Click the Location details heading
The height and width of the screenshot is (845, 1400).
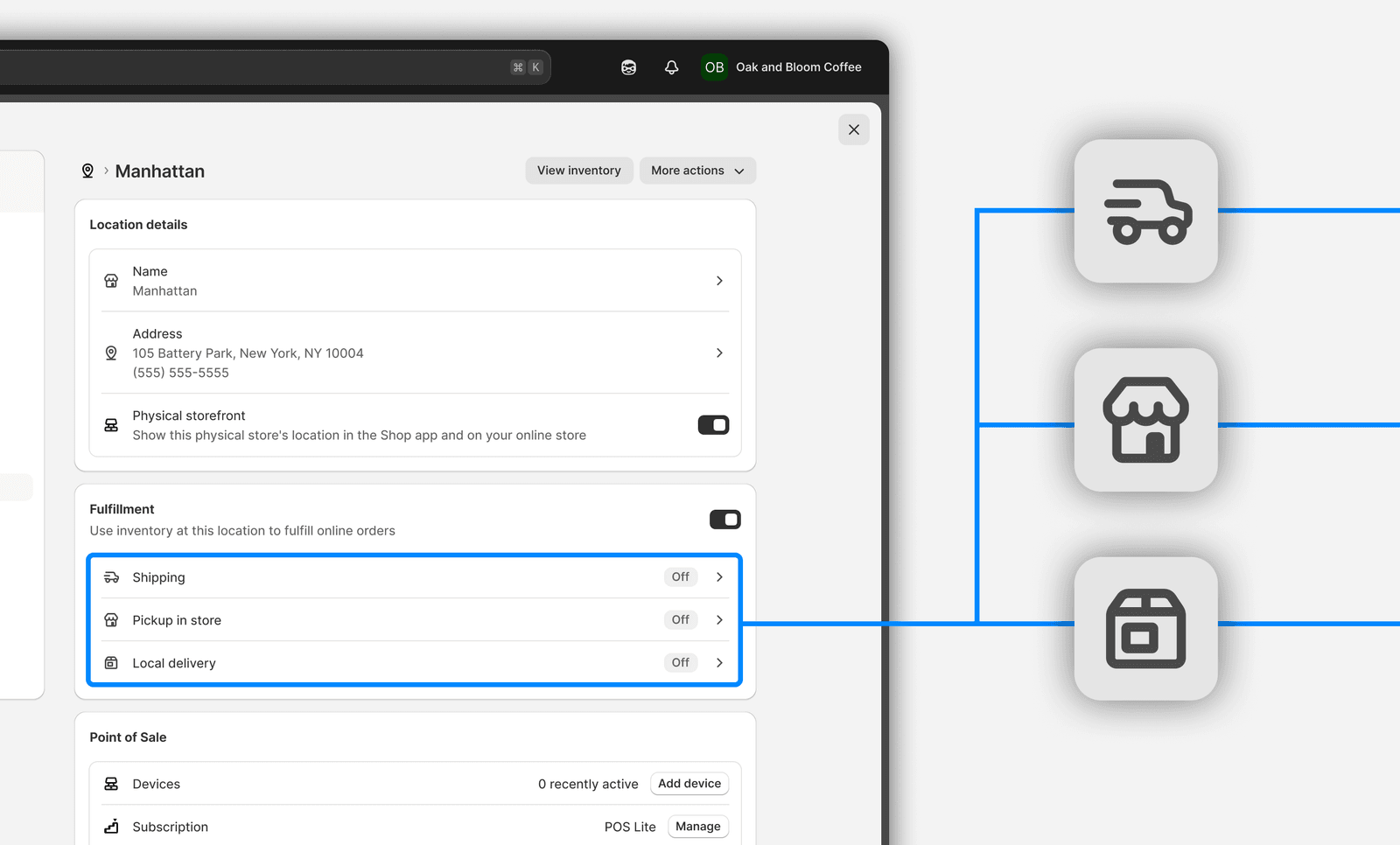(138, 225)
